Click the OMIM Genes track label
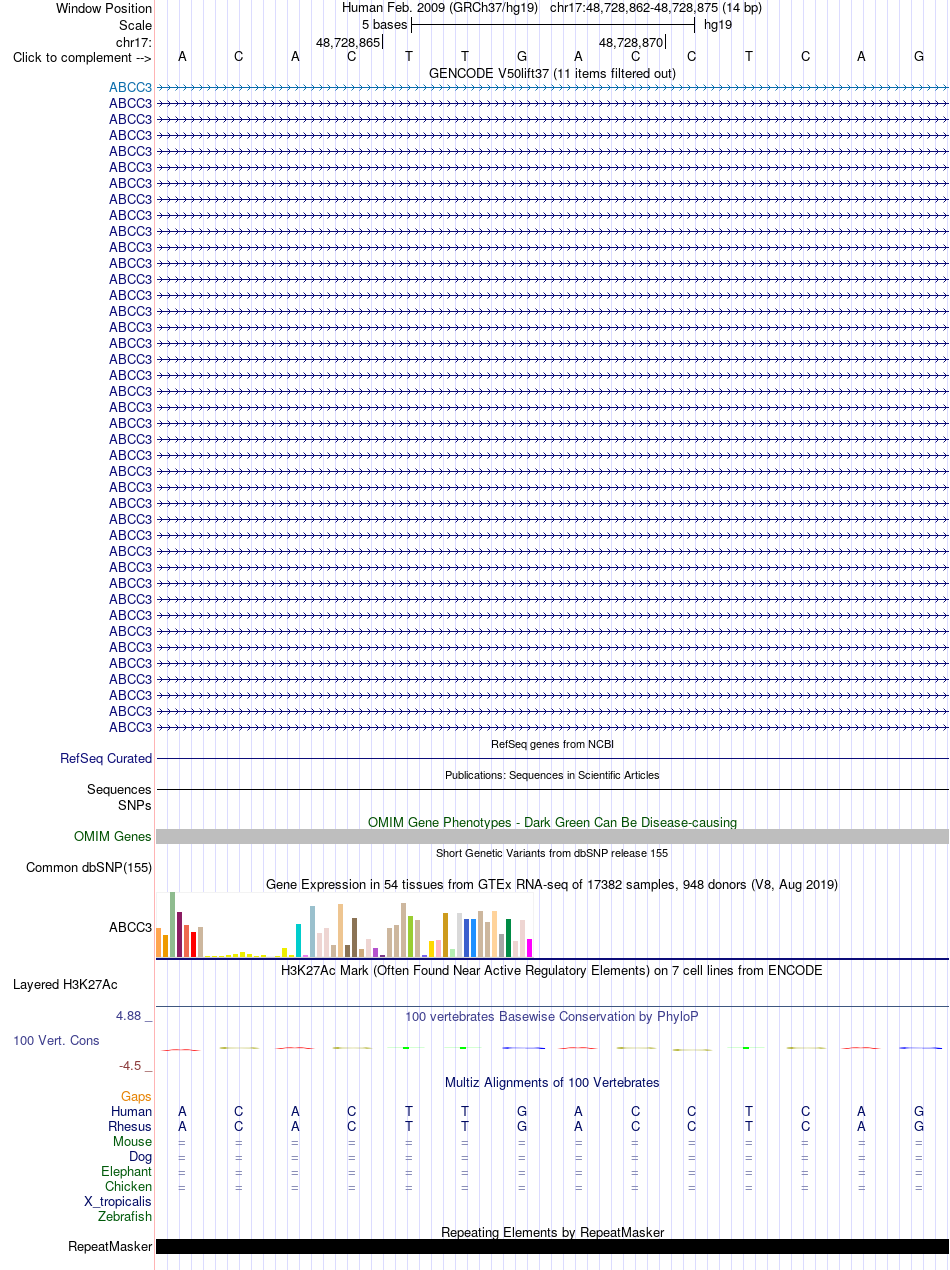 tap(113, 836)
